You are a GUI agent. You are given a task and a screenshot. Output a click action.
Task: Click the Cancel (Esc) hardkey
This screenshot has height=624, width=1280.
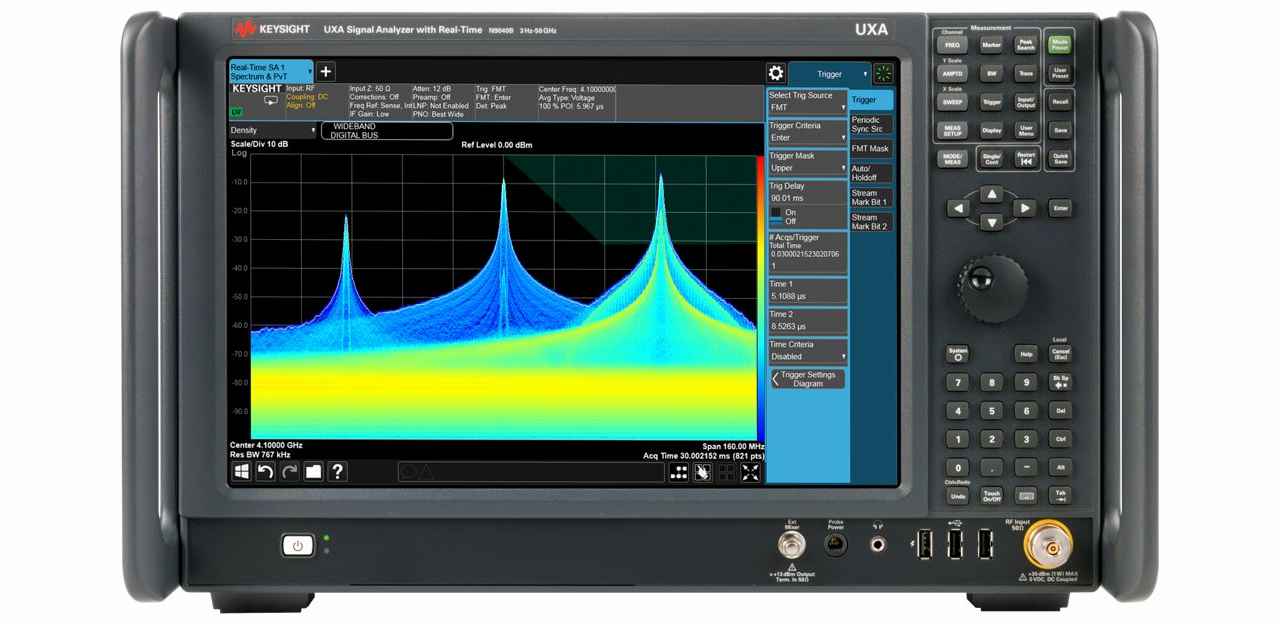[1061, 354]
